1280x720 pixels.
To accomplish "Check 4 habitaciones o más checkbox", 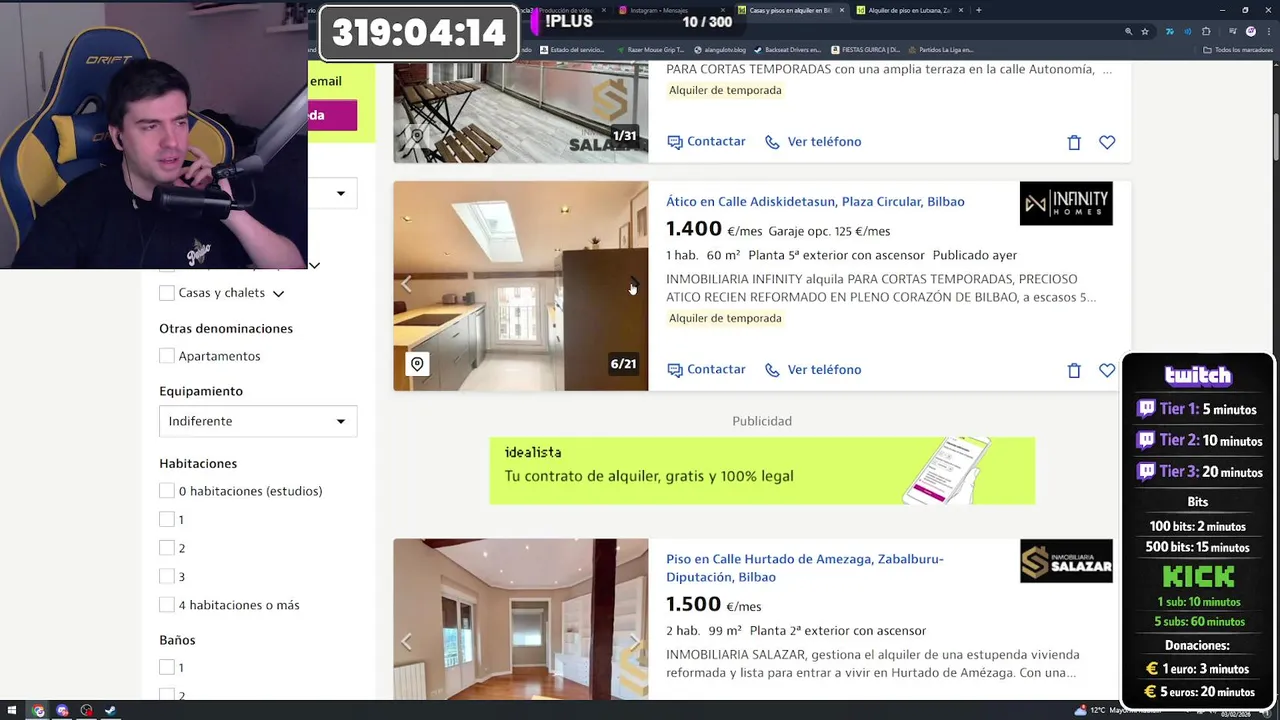I will click(x=167, y=605).
